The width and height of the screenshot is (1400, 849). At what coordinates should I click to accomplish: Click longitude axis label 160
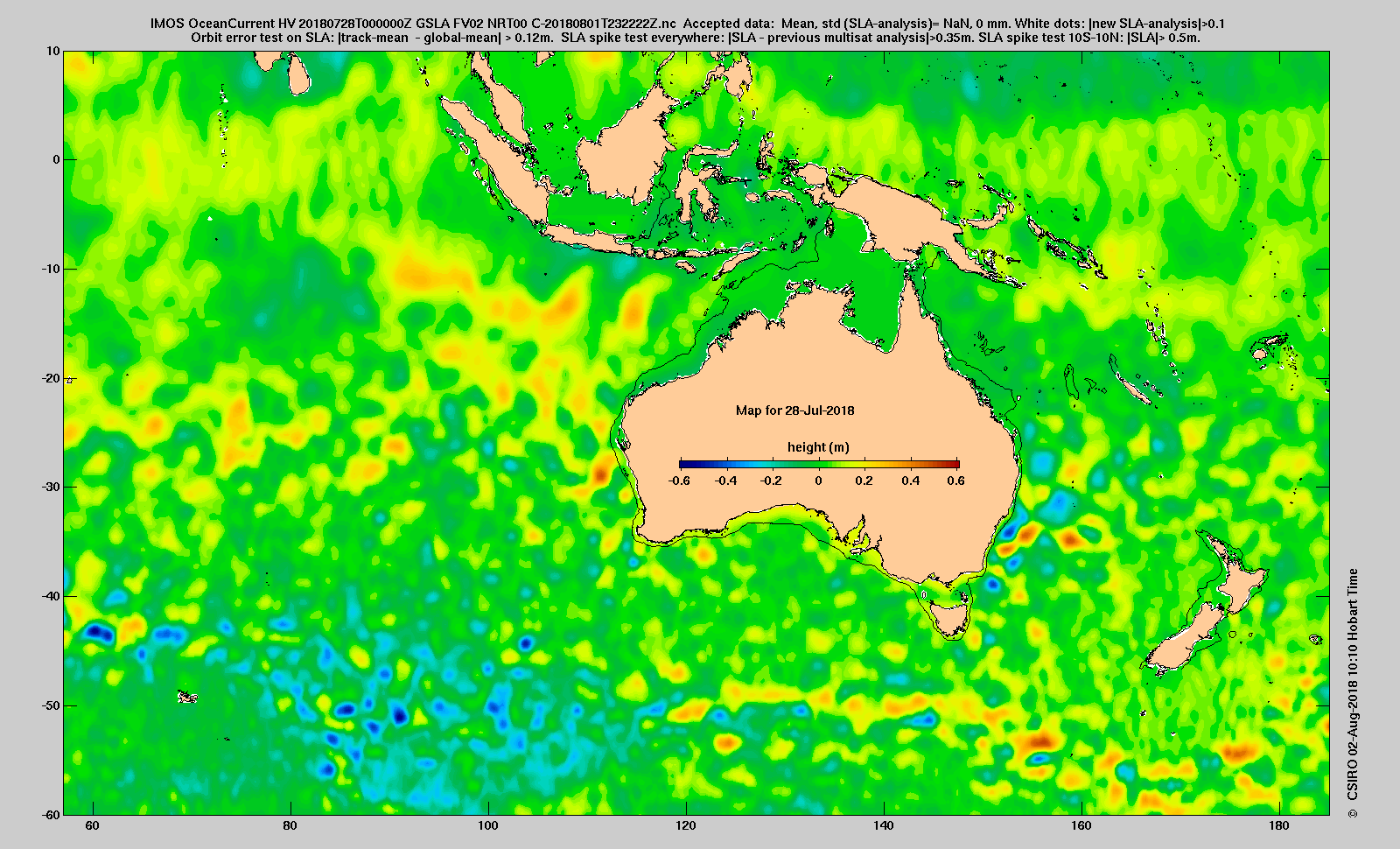(1081, 826)
